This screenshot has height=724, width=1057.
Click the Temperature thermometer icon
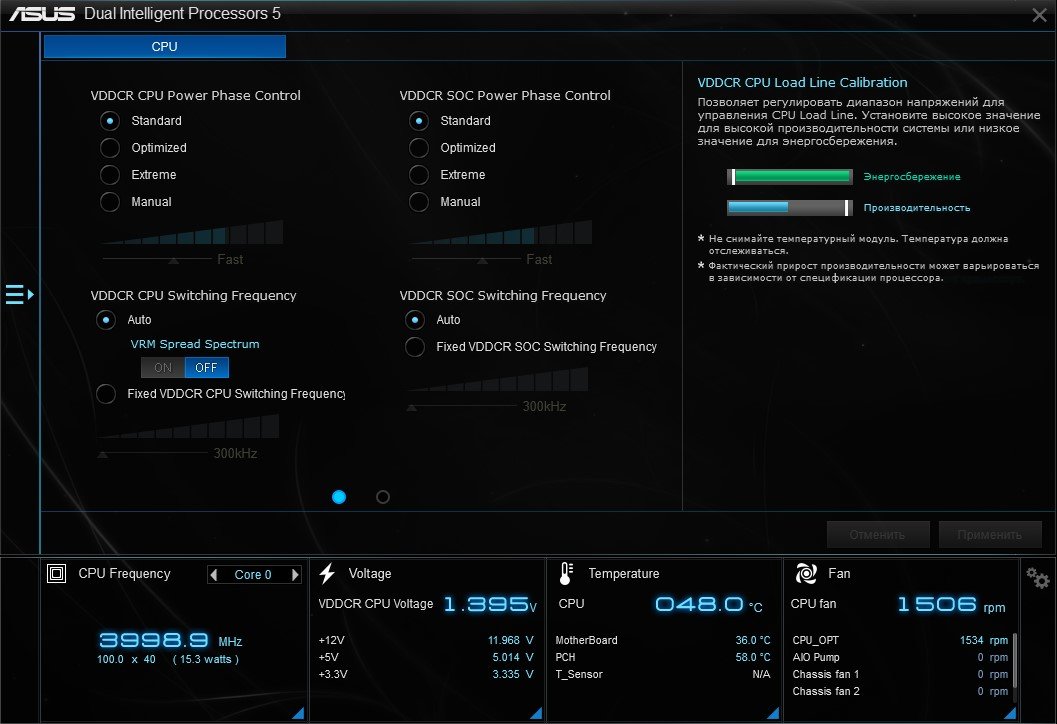566,574
